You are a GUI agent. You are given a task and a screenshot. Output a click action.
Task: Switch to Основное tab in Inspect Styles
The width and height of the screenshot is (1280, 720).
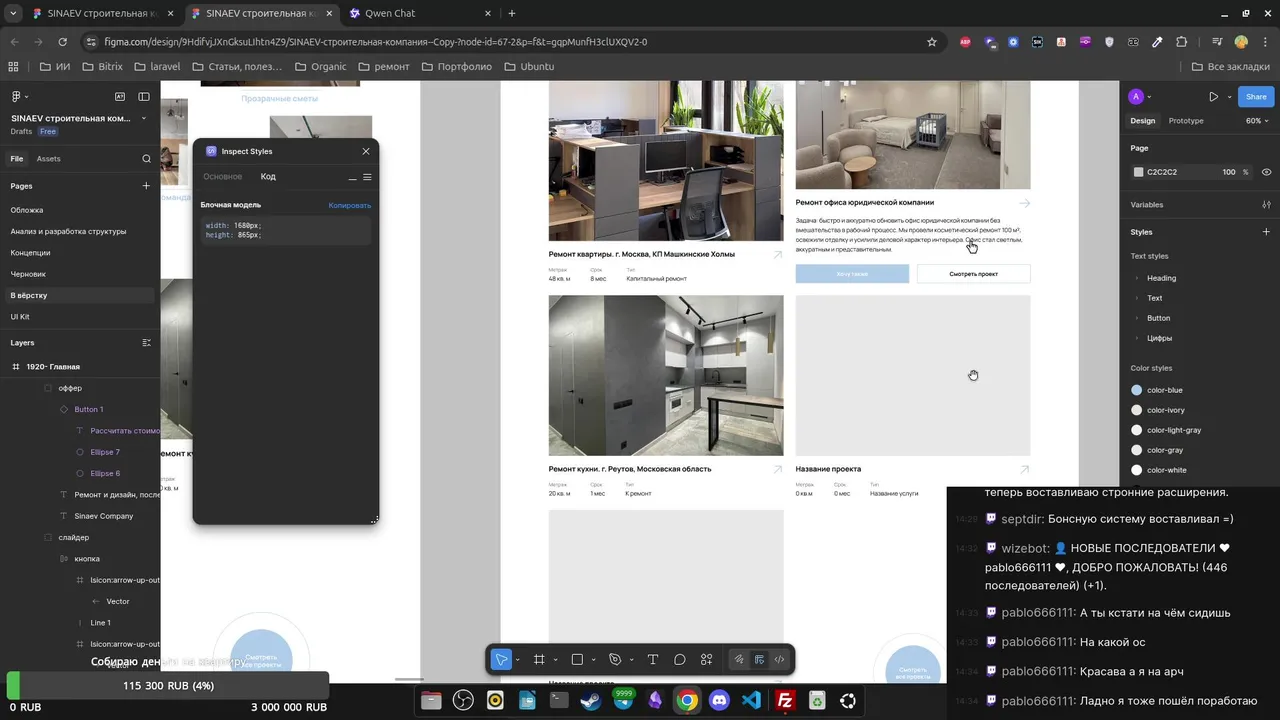coord(223,177)
